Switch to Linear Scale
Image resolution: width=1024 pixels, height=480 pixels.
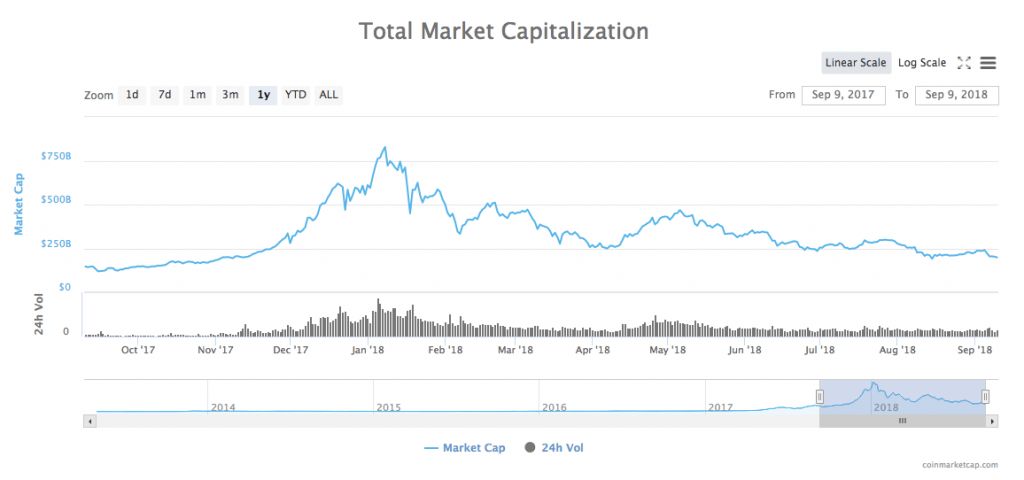coord(855,63)
